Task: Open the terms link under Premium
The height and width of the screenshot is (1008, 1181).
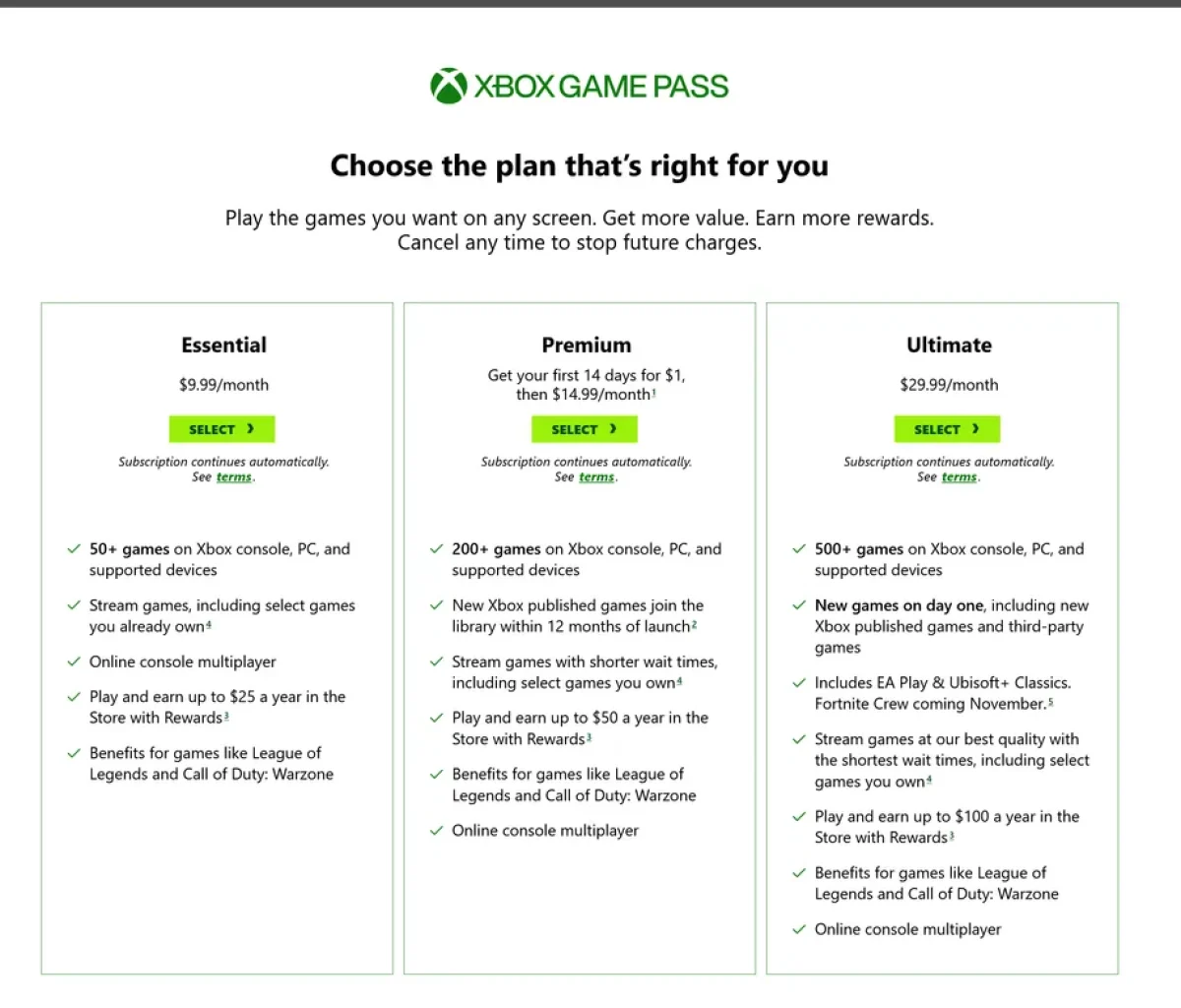Action: point(596,476)
